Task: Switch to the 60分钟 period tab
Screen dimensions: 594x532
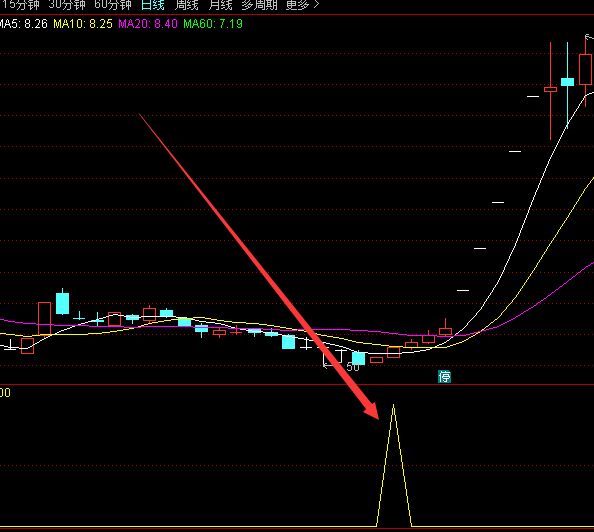Action: point(113,5)
